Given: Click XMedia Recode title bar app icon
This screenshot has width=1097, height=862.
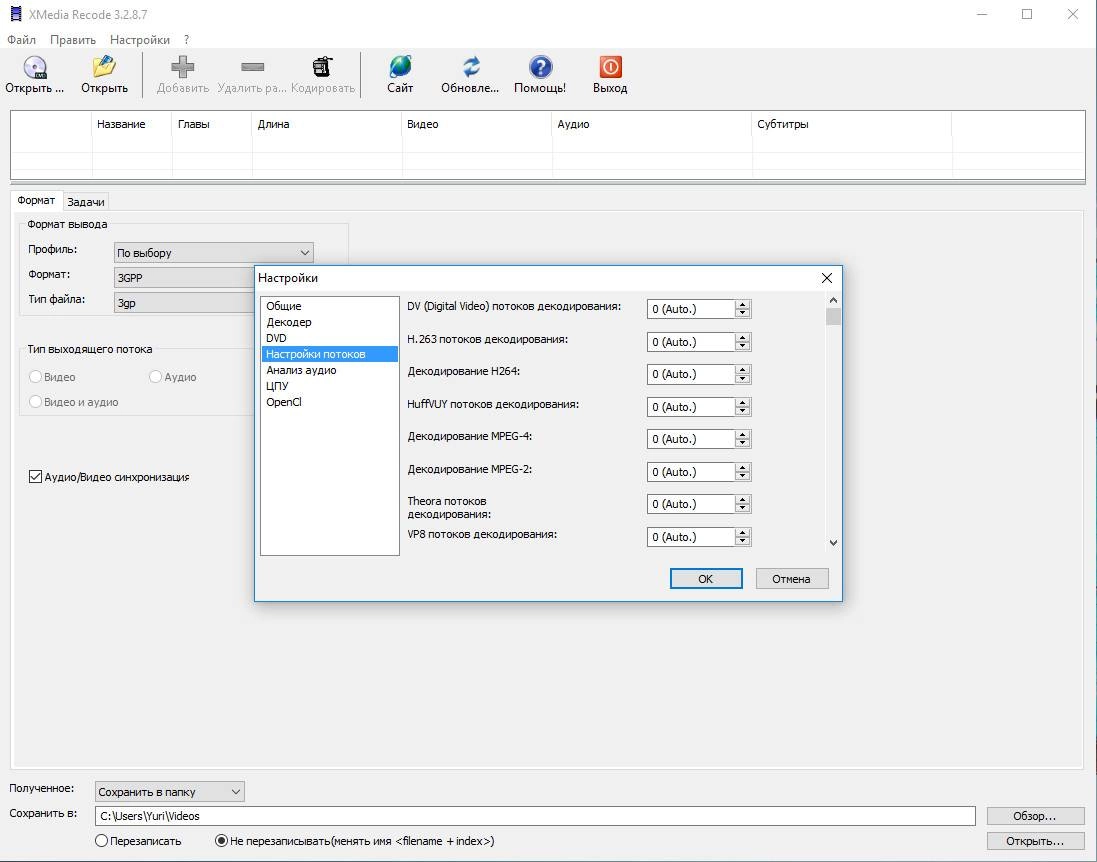Looking at the screenshot, I should (x=15, y=14).
